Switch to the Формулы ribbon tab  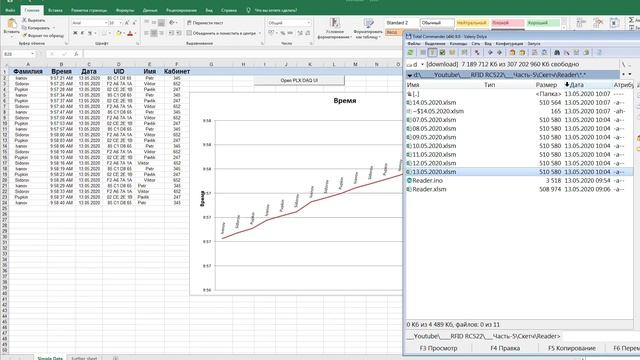[x=125, y=10]
